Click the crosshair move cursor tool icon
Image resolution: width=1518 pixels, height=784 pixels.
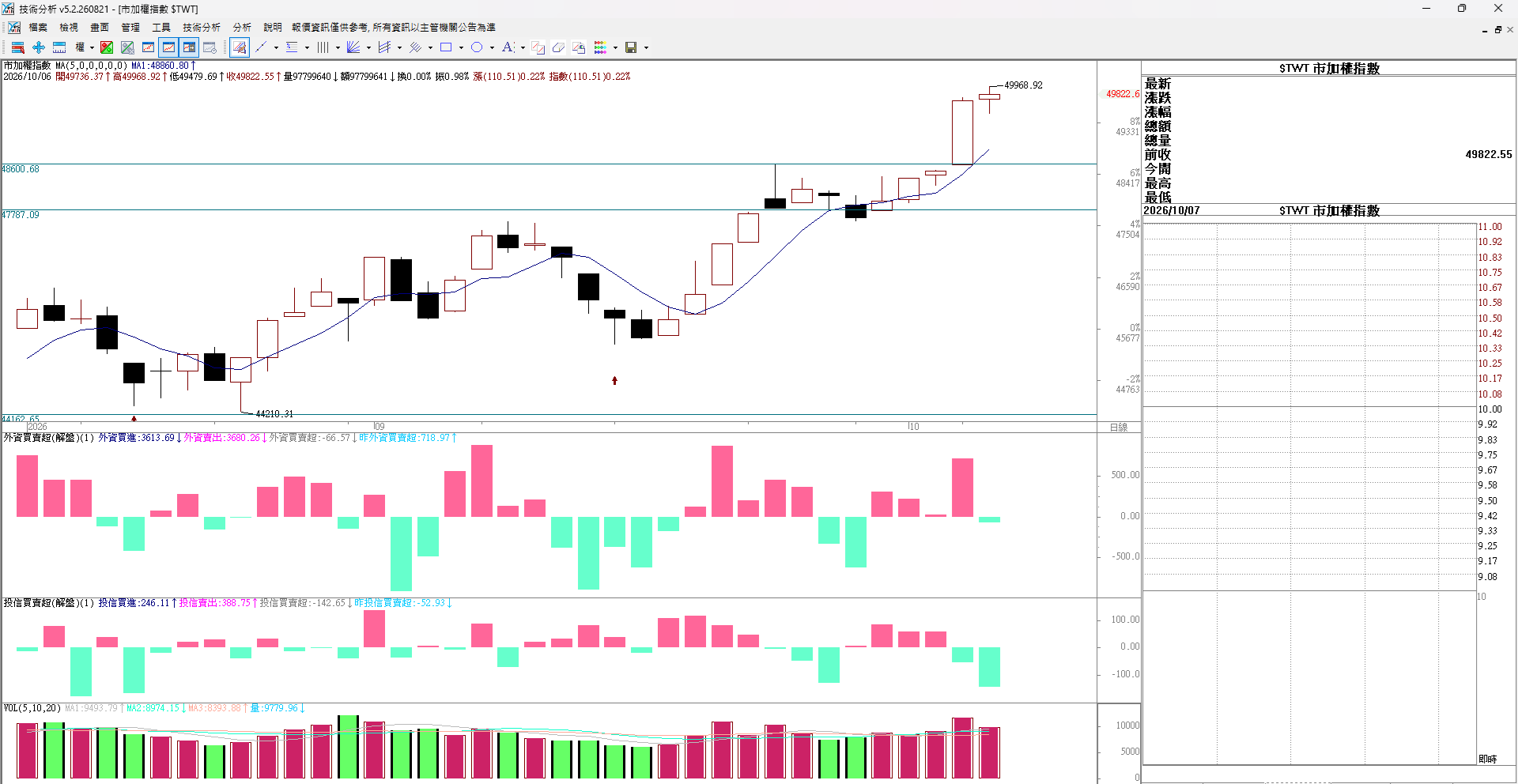point(39,47)
